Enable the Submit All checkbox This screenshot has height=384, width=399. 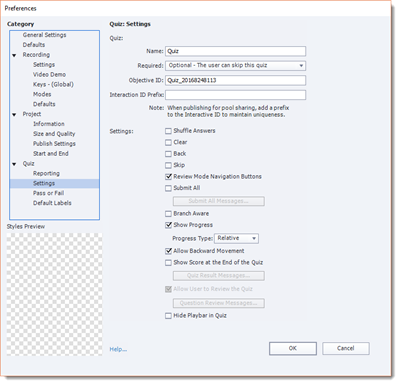pyautogui.click(x=168, y=188)
